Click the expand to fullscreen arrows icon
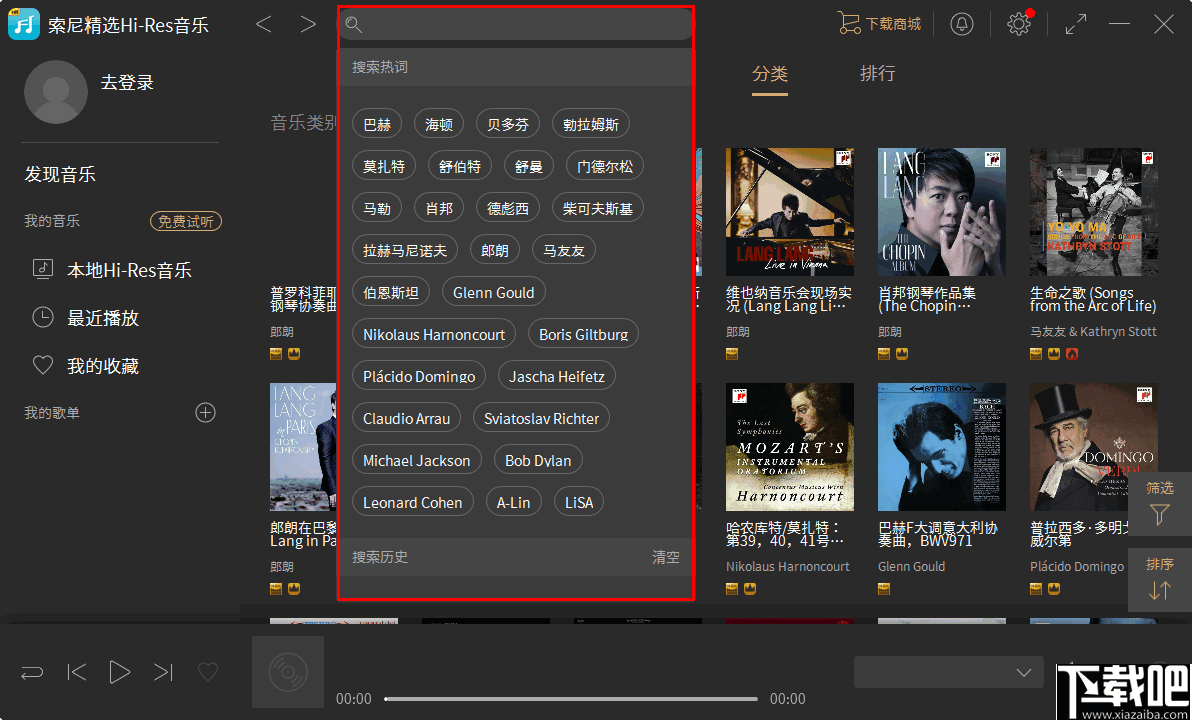 coord(1076,24)
